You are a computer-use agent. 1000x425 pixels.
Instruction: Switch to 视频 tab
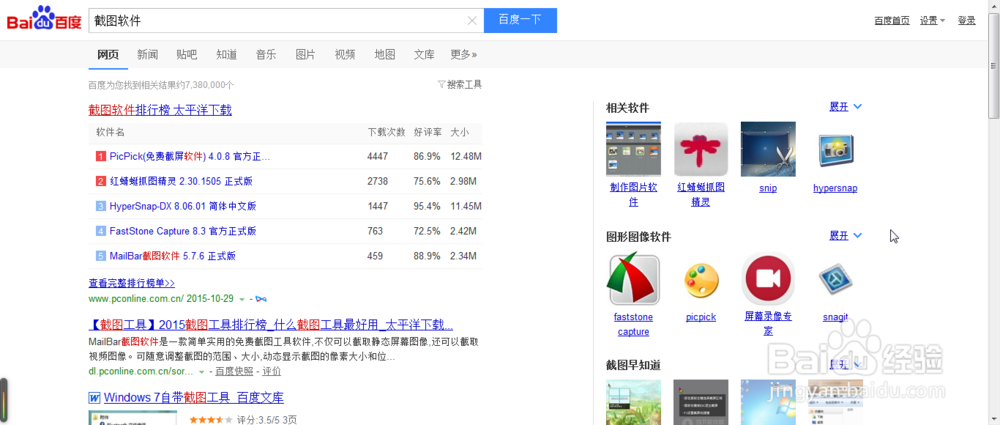pyautogui.click(x=345, y=54)
